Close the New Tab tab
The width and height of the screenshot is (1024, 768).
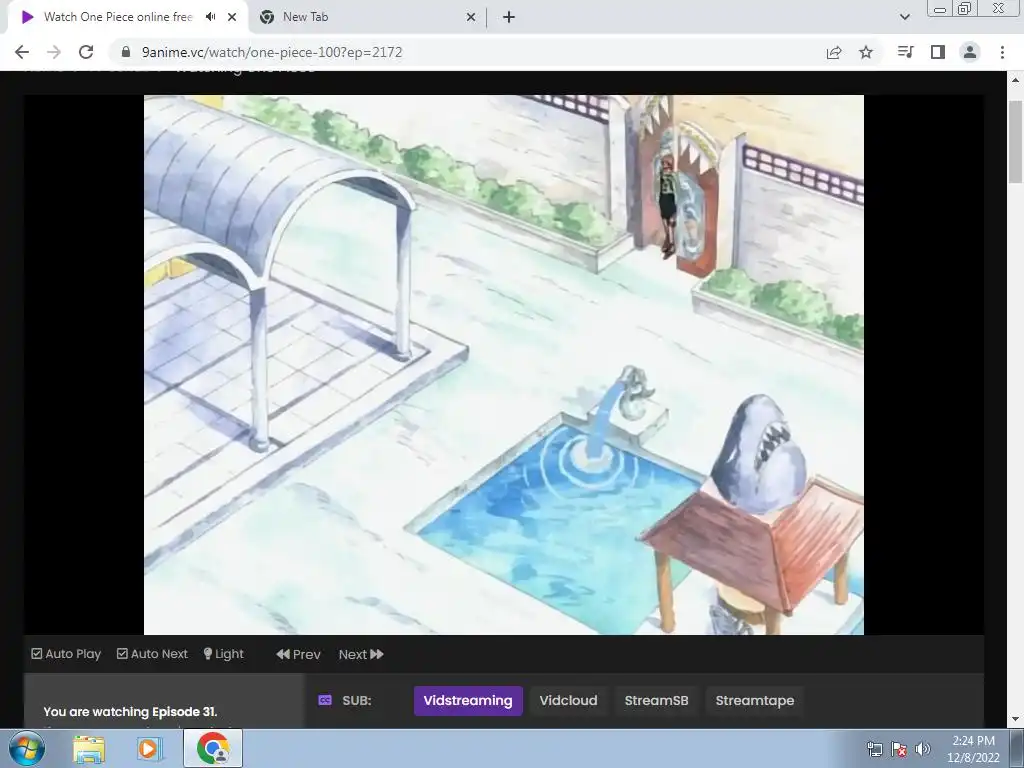point(471,17)
